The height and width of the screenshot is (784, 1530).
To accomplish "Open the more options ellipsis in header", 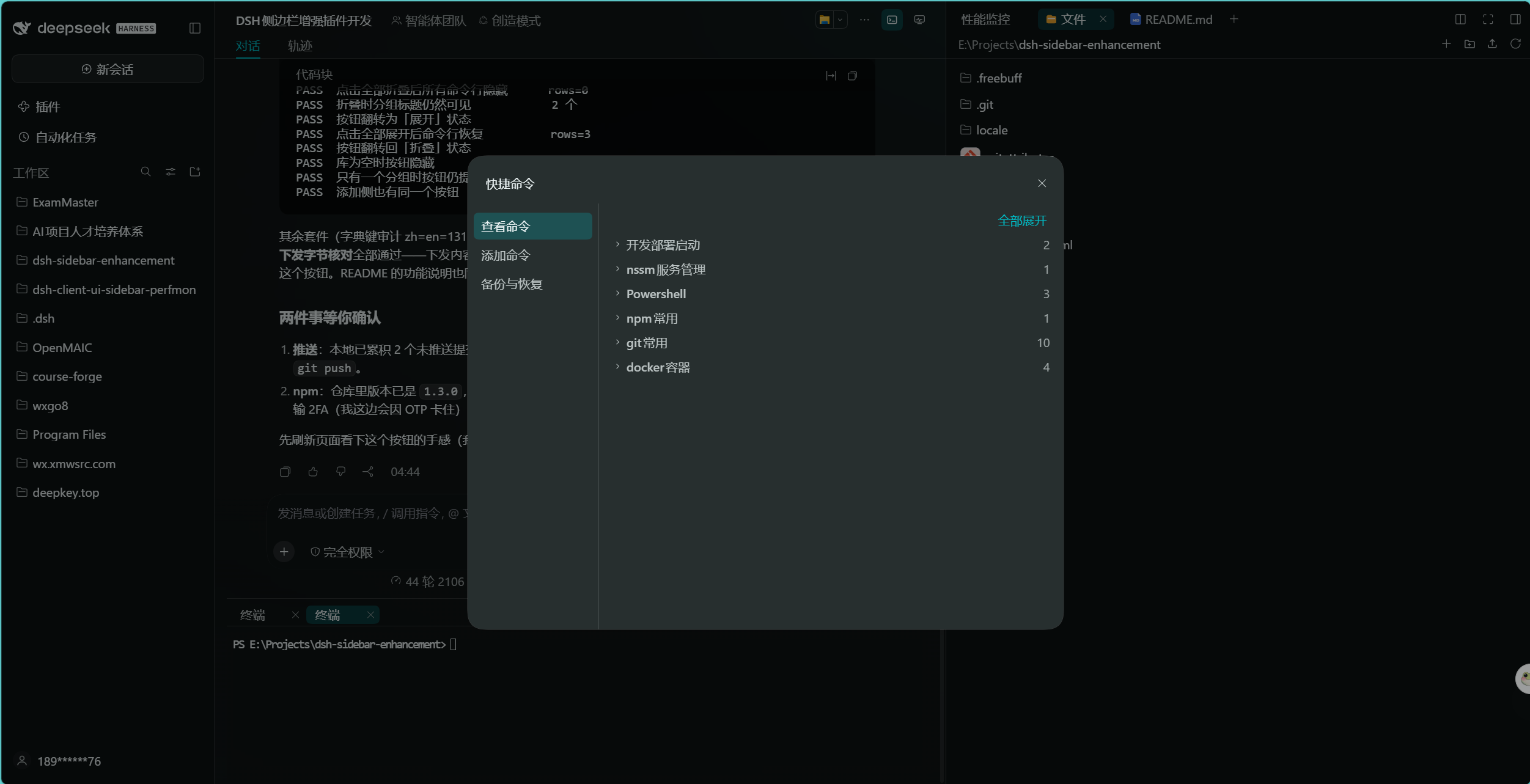I will pyautogui.click(x=864, y=20).
